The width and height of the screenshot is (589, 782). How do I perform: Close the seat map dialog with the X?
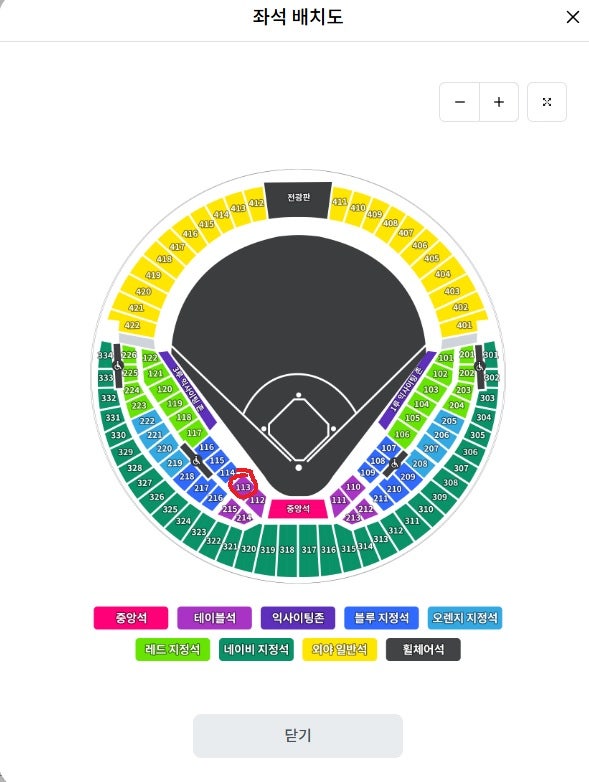573,17
